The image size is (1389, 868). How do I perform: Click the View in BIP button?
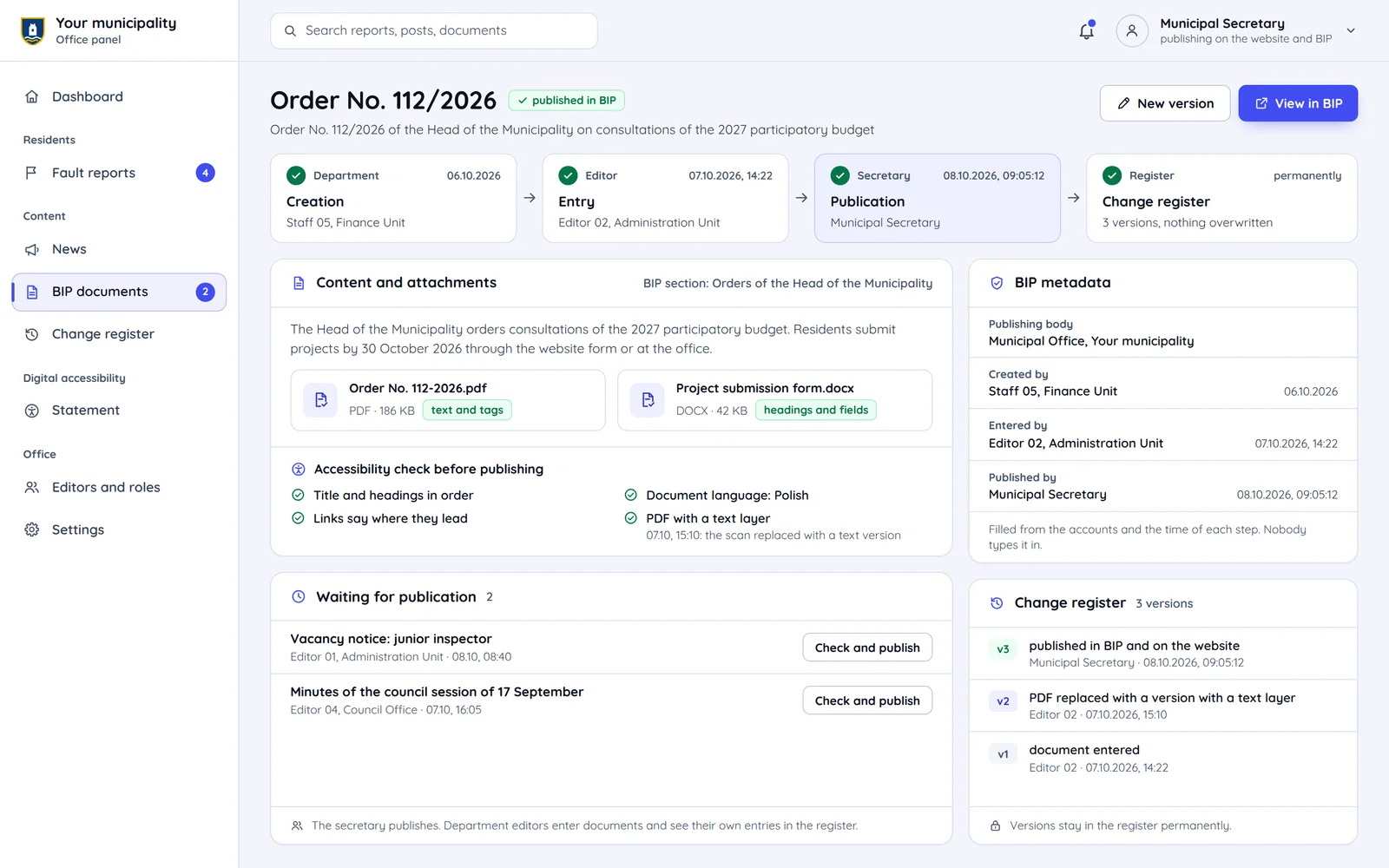(x=1298, y=103)
